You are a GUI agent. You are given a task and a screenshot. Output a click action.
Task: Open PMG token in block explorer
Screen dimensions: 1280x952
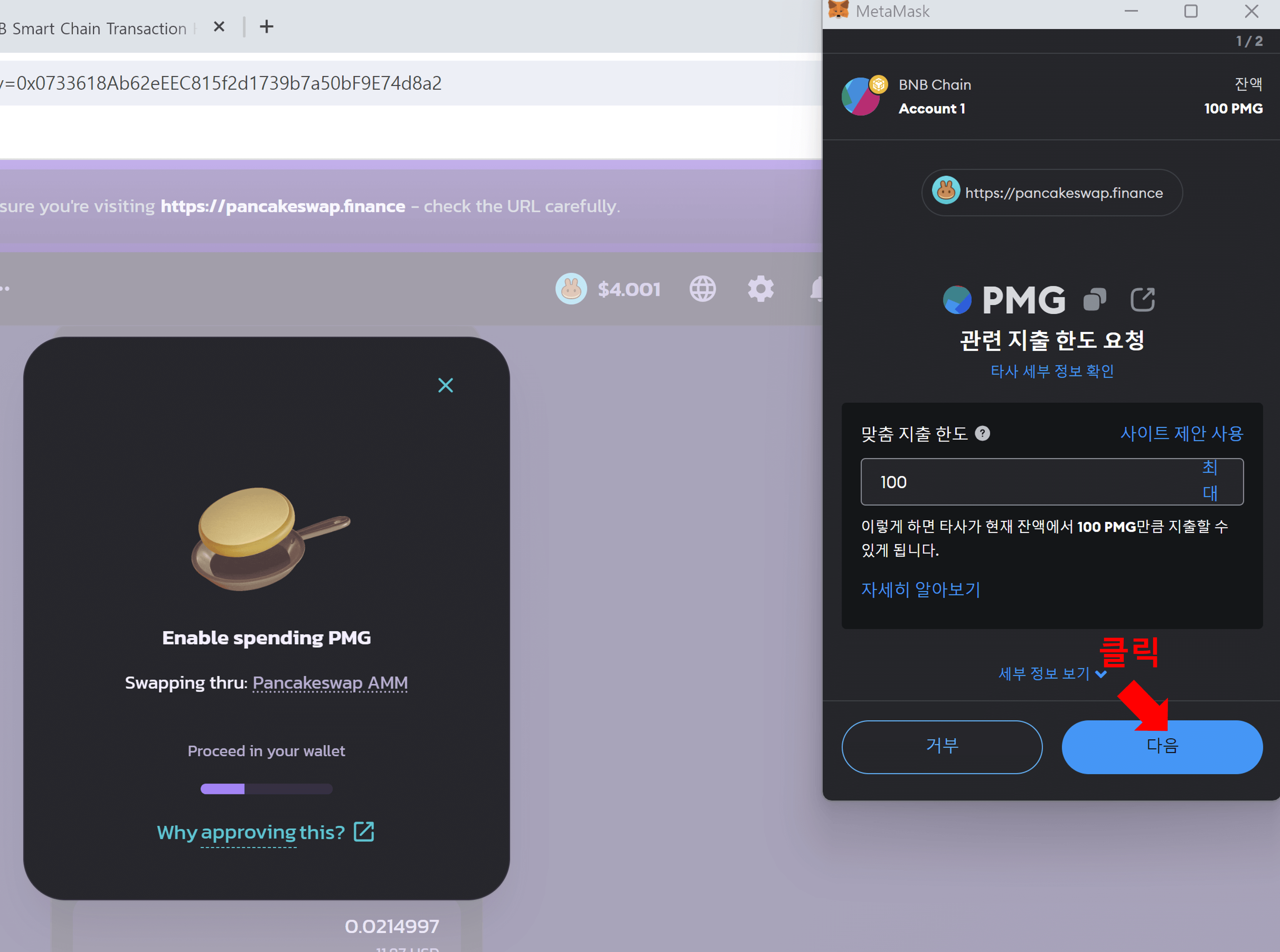click(1143, 299)
